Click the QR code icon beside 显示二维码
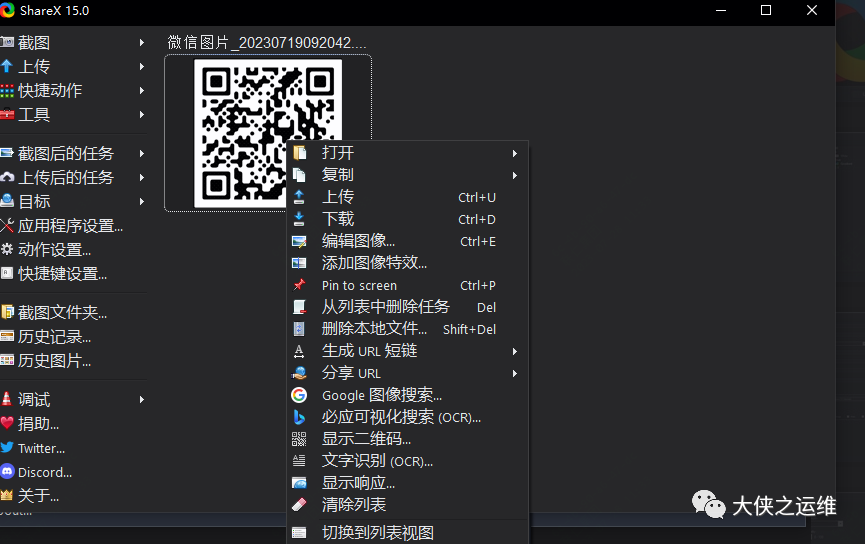865x544 pixels. pos(299,439)
